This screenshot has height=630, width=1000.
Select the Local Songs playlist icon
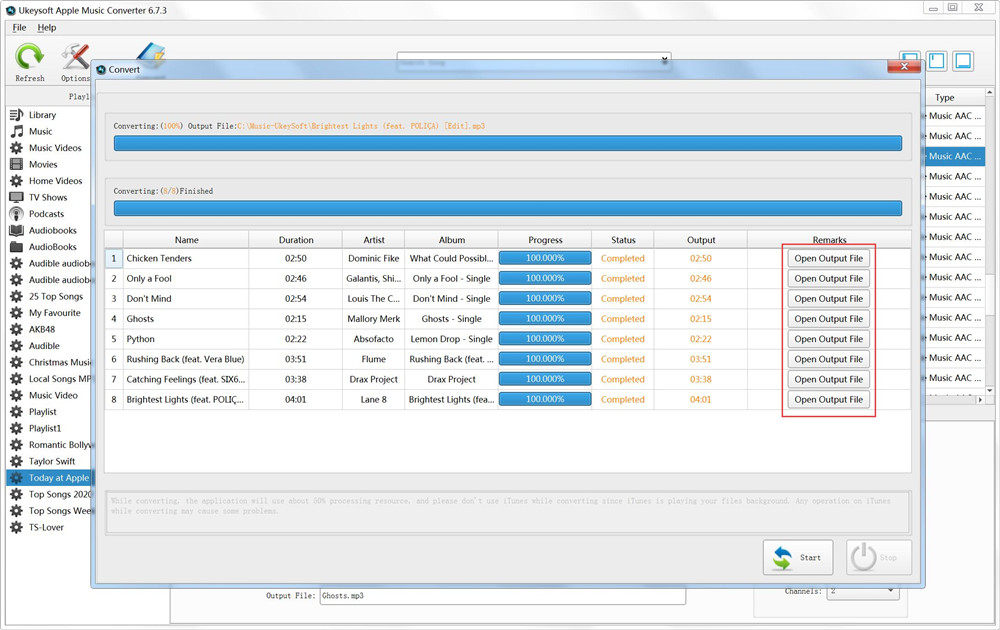[x=17, y=379]
